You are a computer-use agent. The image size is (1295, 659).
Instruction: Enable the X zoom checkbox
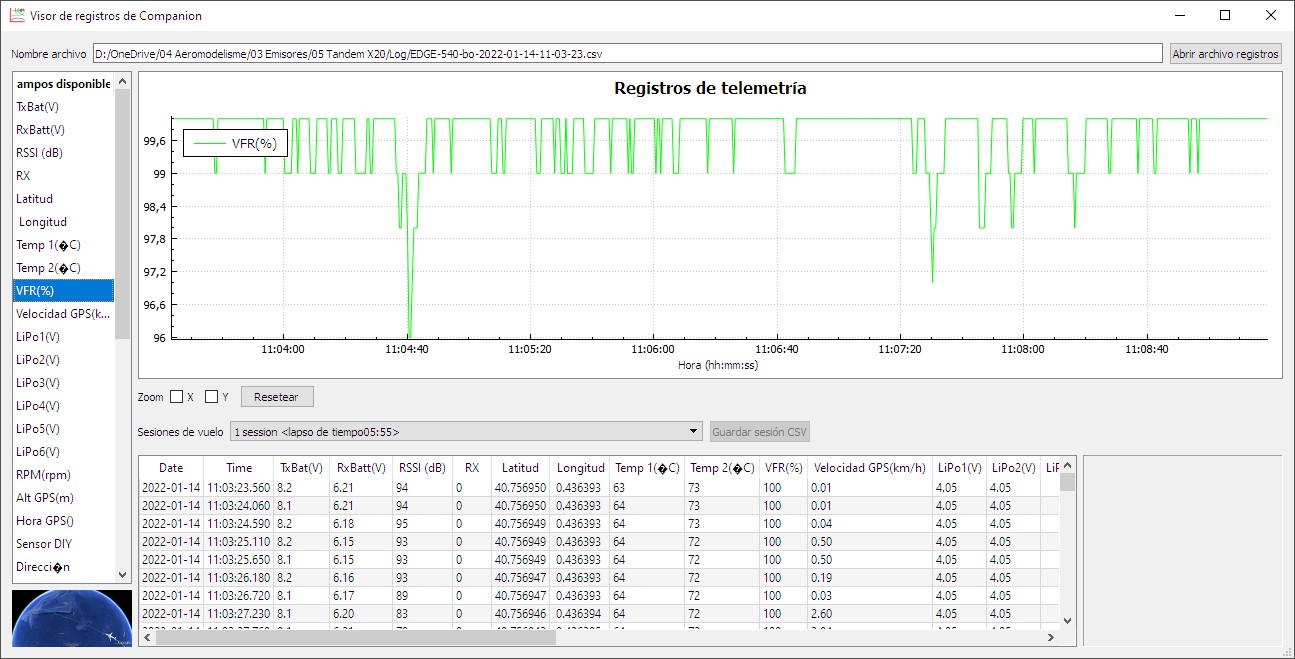coord(177,397)
